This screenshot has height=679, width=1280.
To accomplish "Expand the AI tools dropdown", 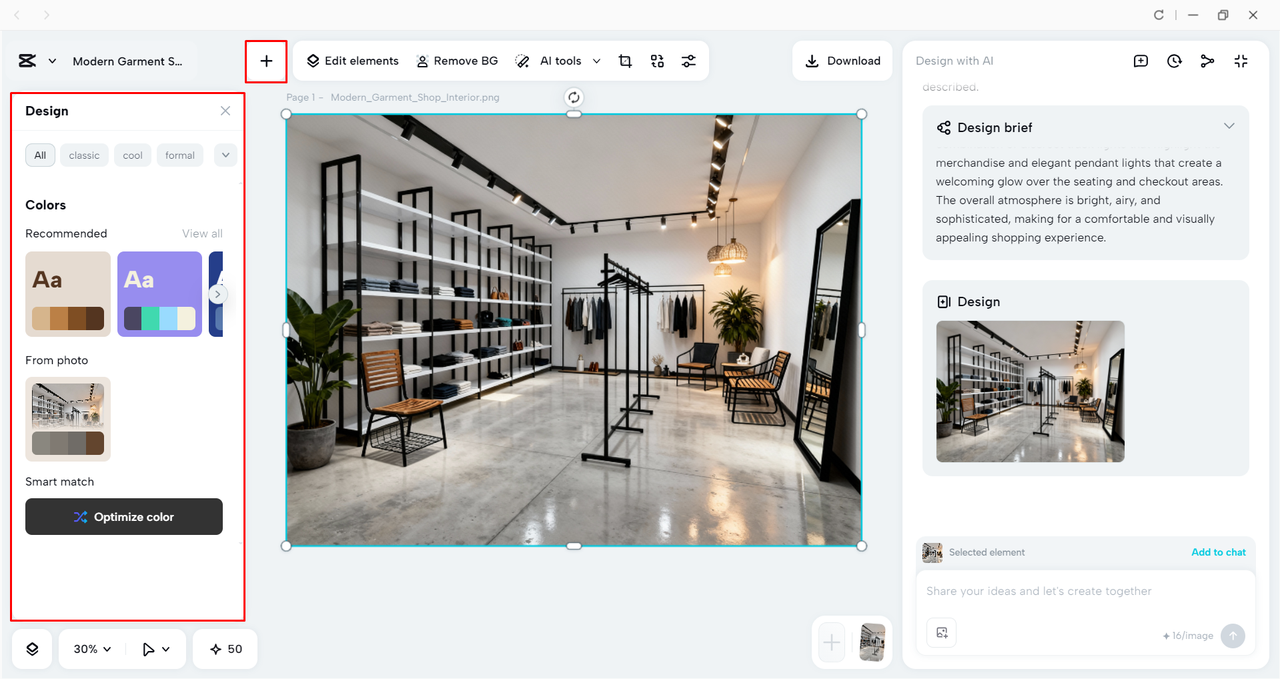I will [x=597, y=61].
